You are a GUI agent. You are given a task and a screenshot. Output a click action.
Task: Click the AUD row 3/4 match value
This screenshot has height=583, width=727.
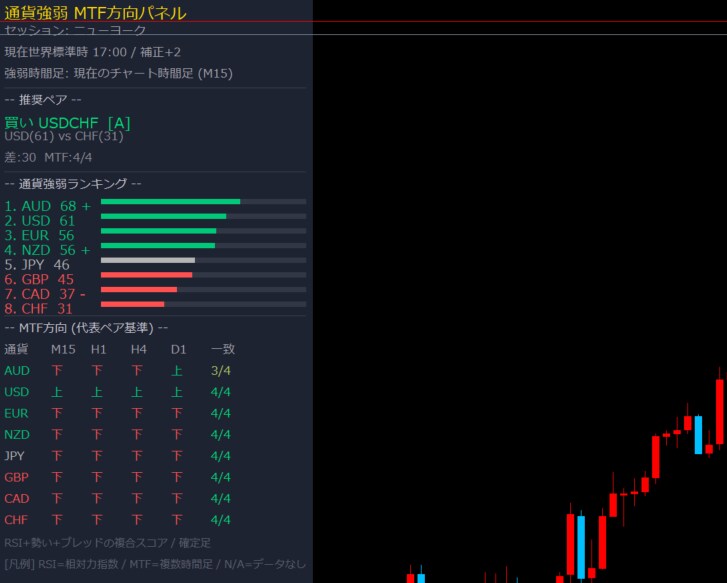[221, 371]
